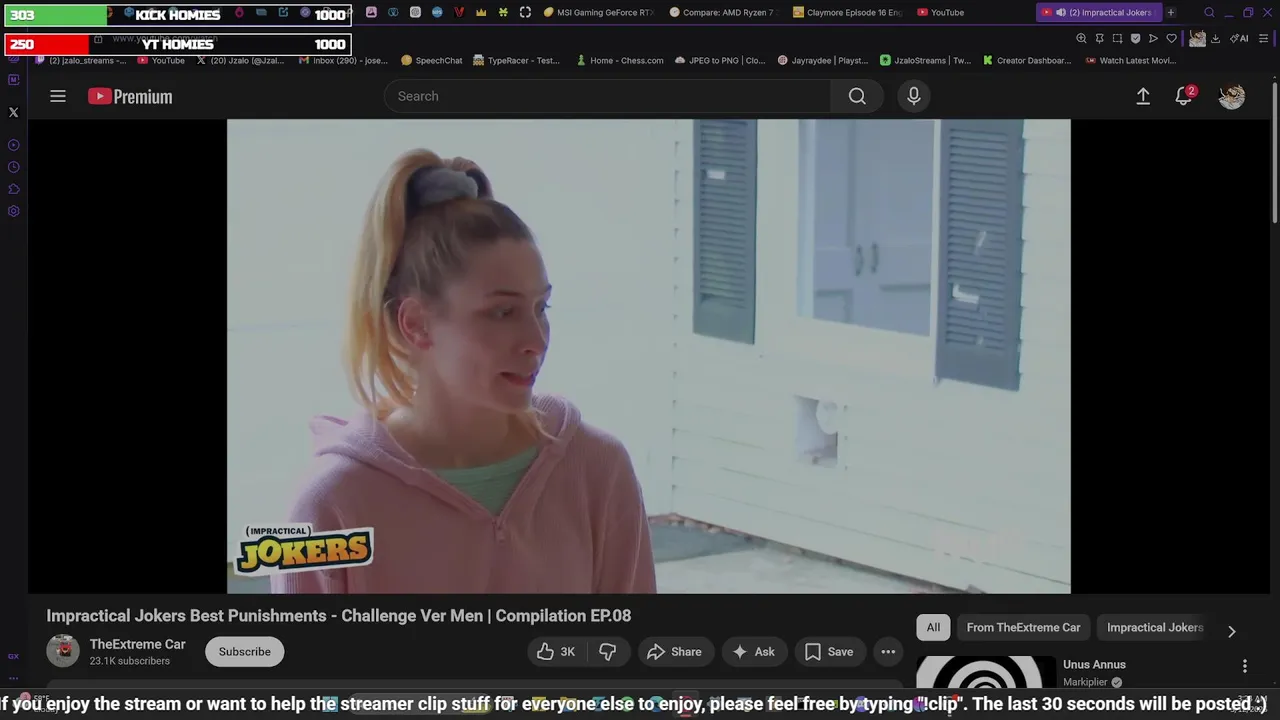Open the more actions three-dot menu
The height and width of the screenshot is (720, 1280).
(x=888, y=652)
